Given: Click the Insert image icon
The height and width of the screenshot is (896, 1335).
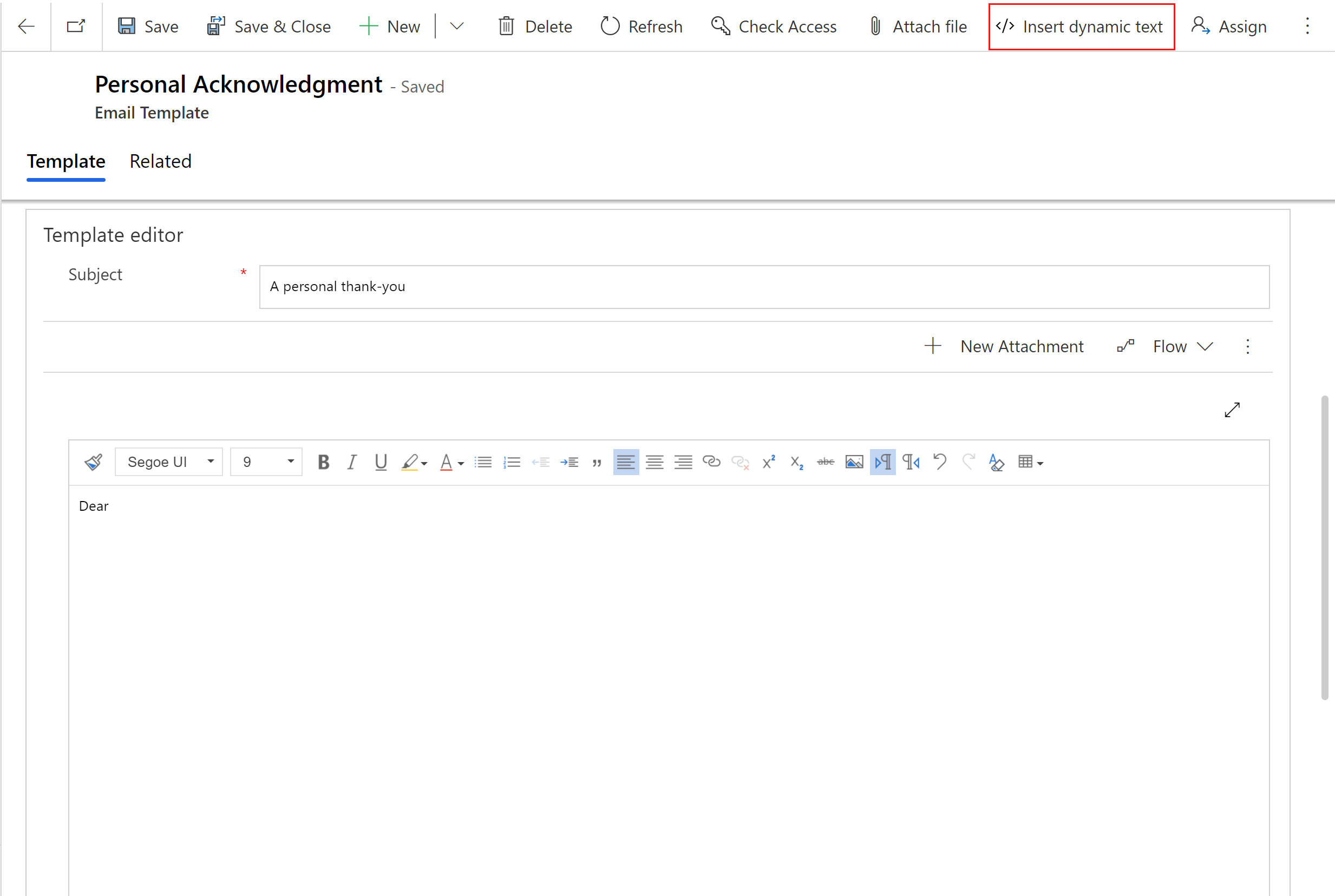Looking at the screenshot, I should point(854,462).
